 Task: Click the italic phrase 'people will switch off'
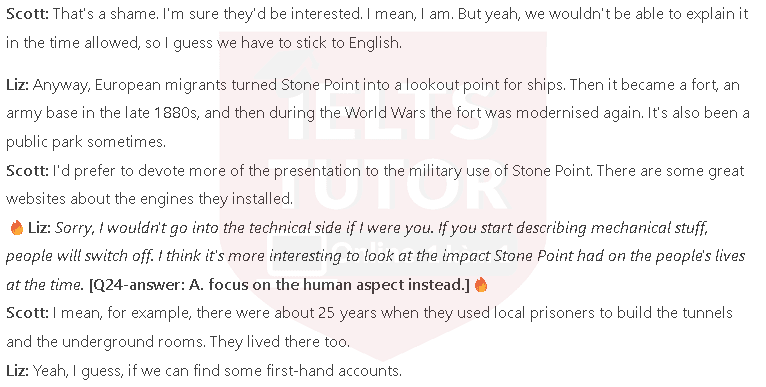[80, 256]
